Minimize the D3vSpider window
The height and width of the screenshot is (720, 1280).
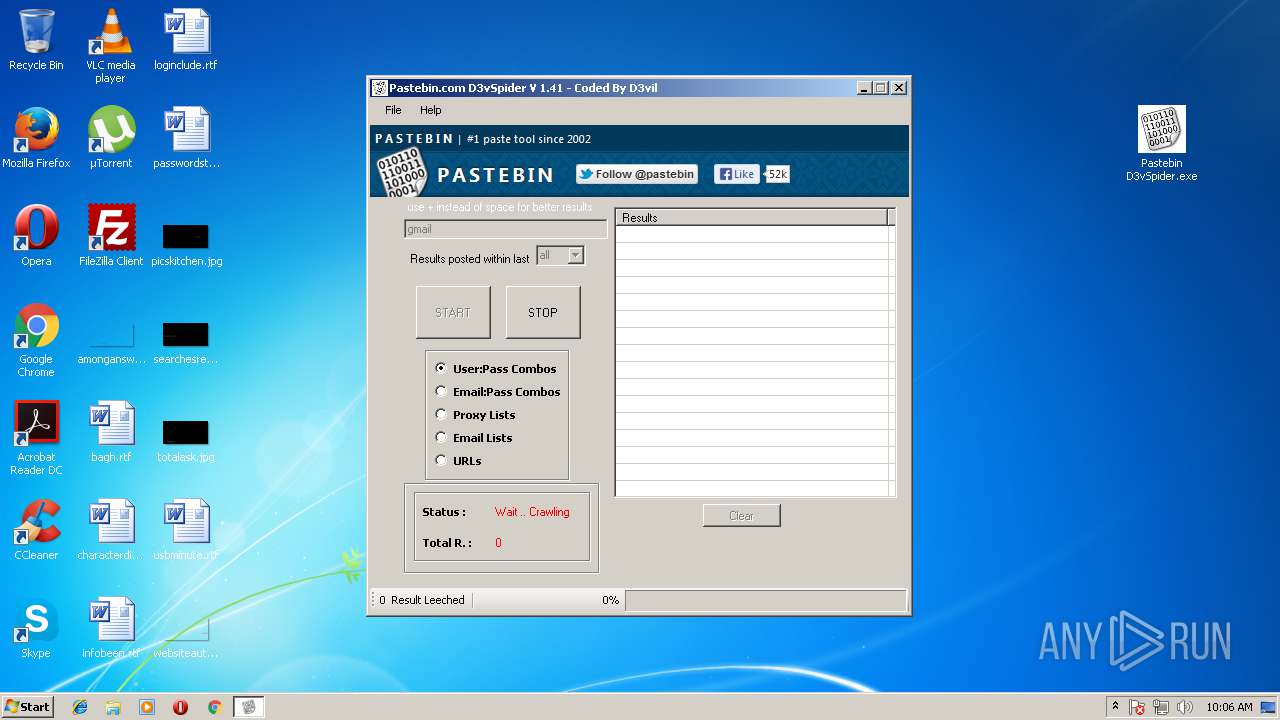coord(864,88)
